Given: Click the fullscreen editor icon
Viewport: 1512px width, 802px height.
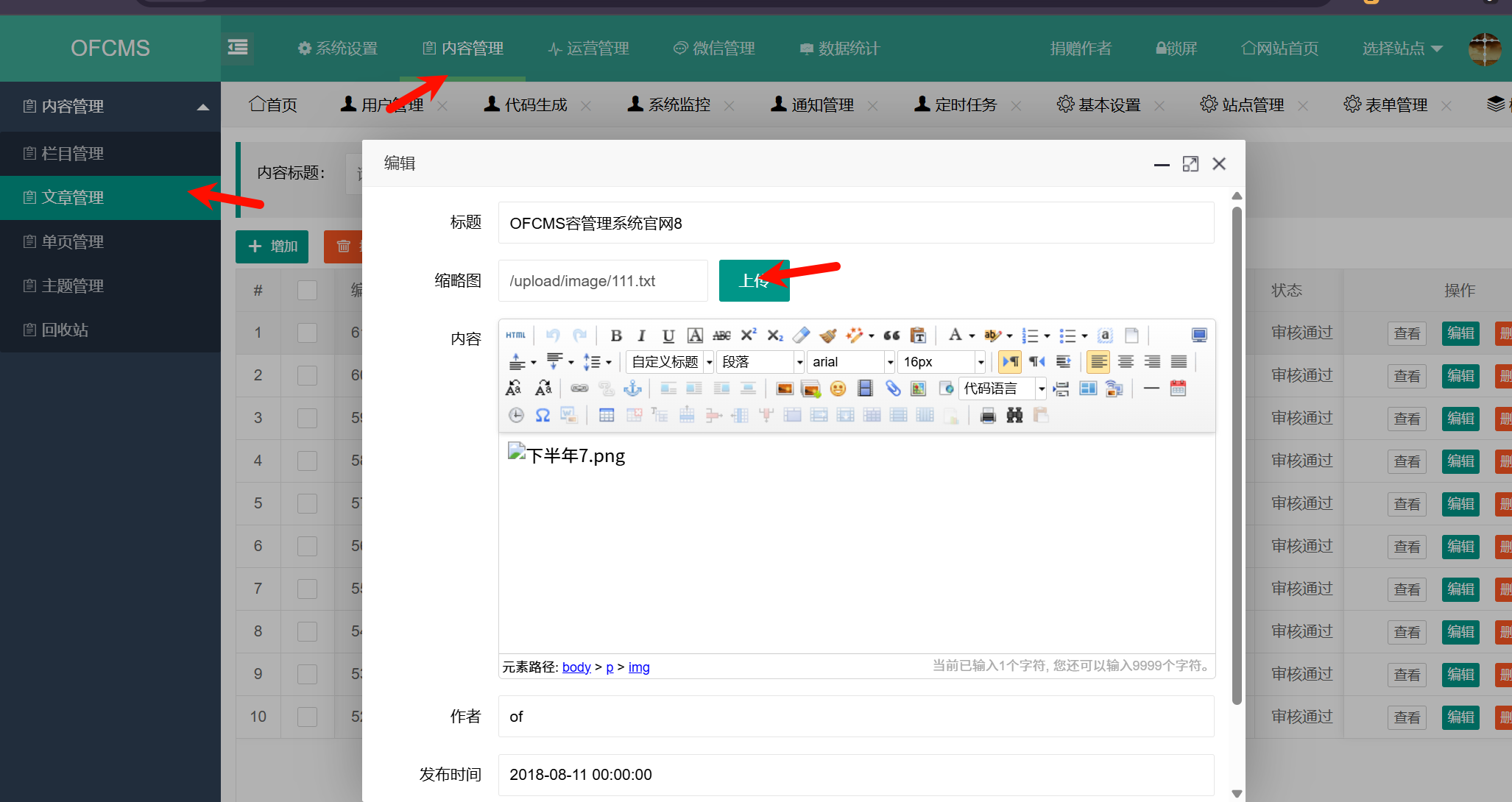Looking at the screenshot, I should coord(1199,336).
